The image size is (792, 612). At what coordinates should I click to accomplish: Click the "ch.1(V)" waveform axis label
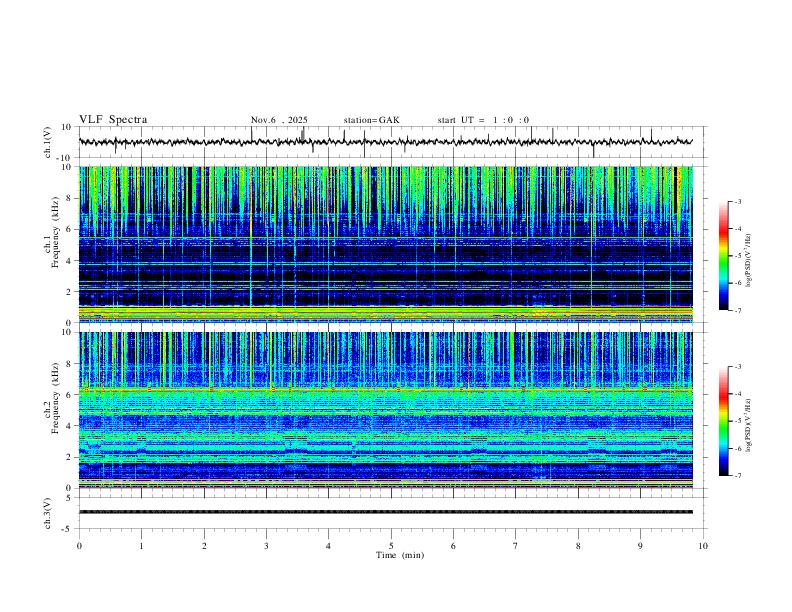[x=48, y=142]
